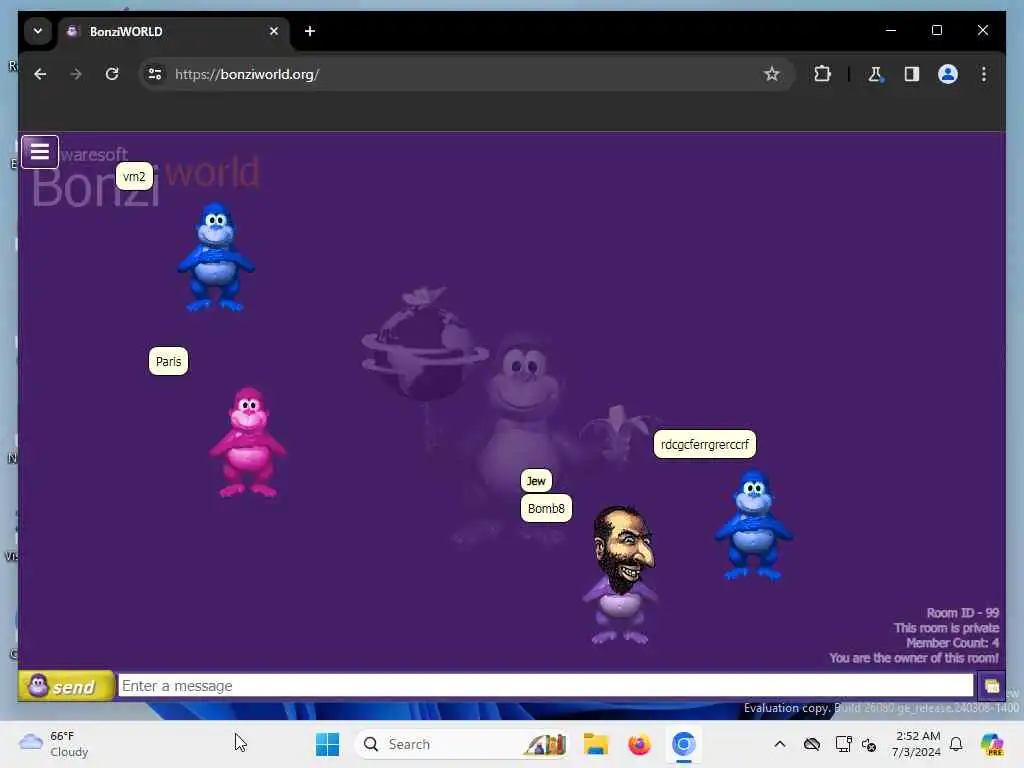
Task: Toggle the browser side panel
Action: [x=912, y=74]
